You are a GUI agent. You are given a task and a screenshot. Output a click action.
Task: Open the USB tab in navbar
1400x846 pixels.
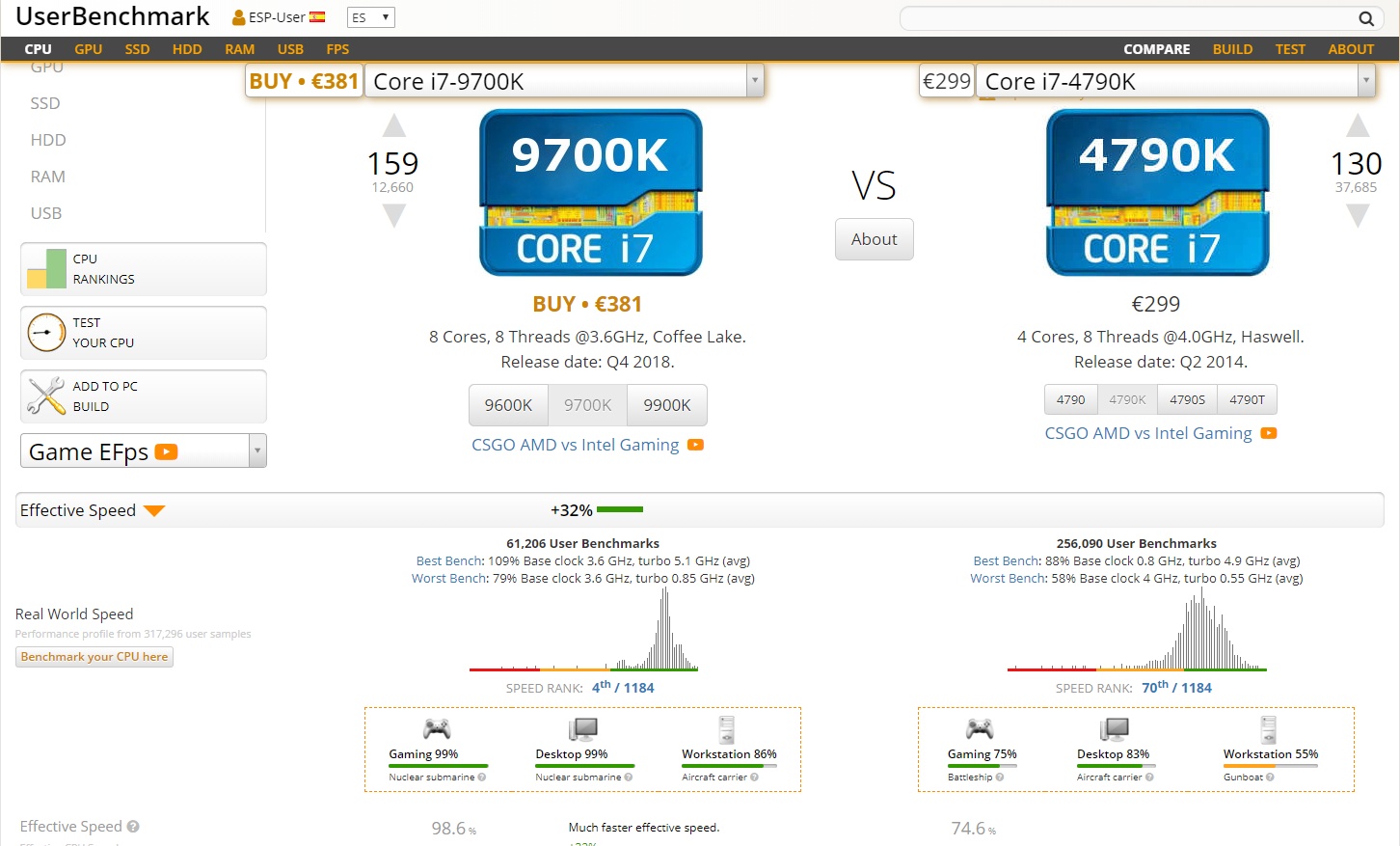pyautogui.click(x=290, y=49)
